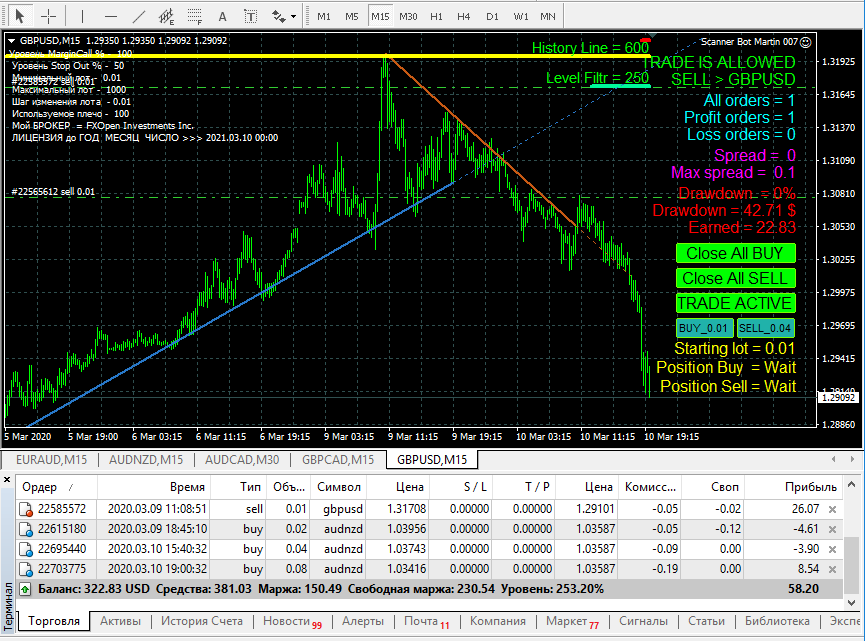The width and height of the screenshot is (865, 641).
Task: Close order 22703775 with its X
Action: pos(832,569)
